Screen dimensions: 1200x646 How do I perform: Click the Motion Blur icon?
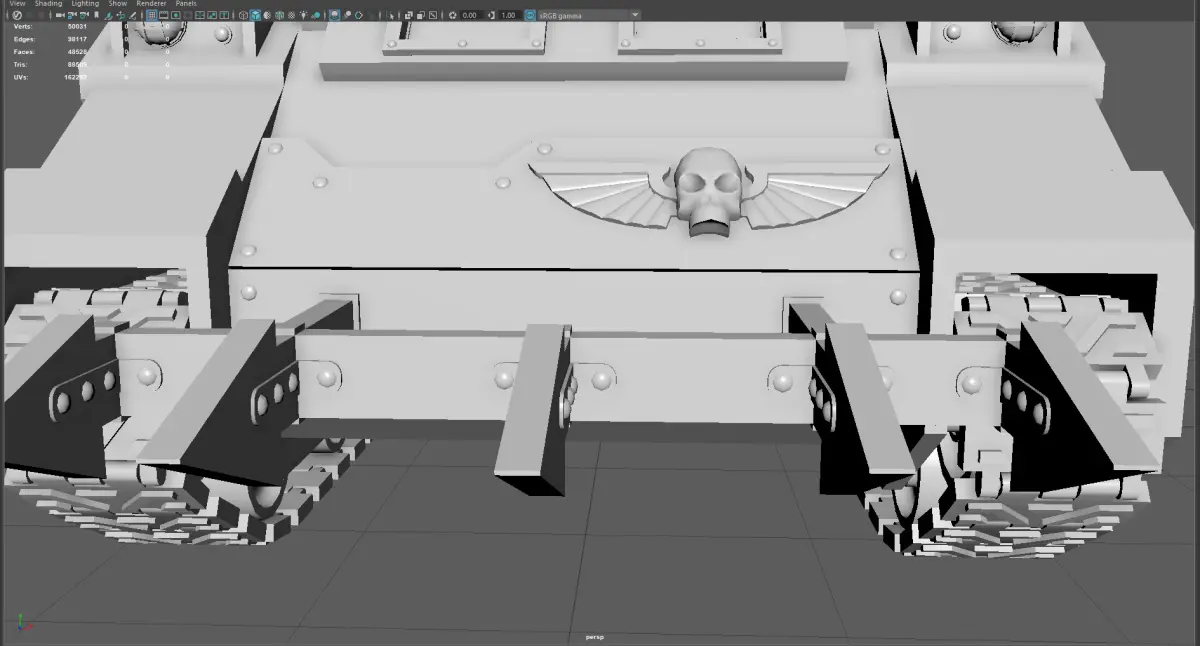pyautogui.click(x=347, y=15)
